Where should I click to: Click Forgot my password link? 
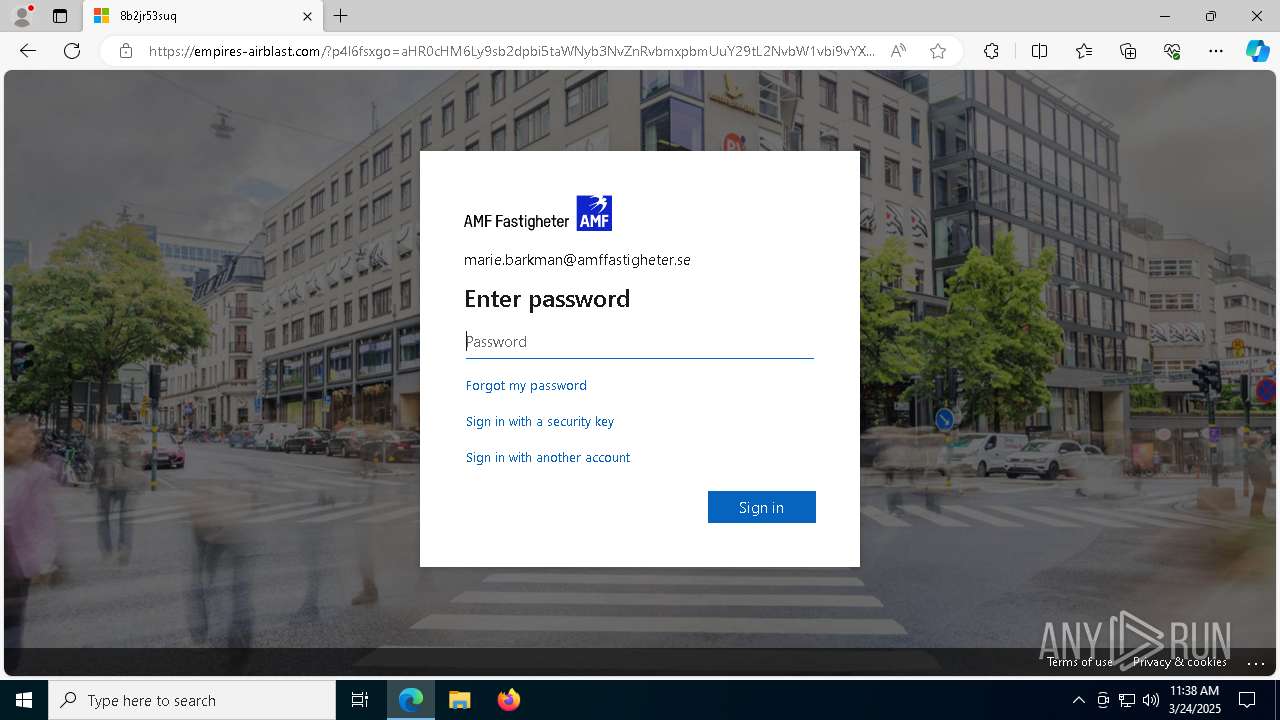pyautogui.click(x=526, y=385)
